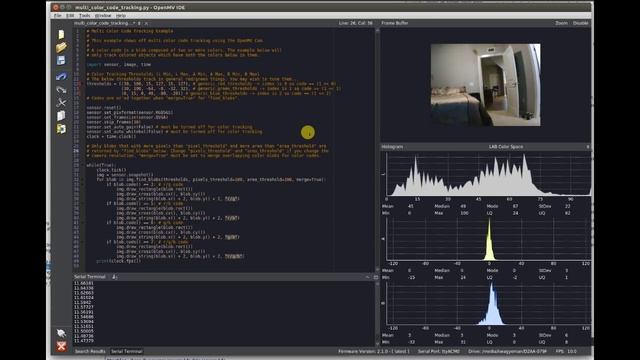Click the Firmware Version status entry
This screenshot has width=640, height=360.
coord(373,351)
